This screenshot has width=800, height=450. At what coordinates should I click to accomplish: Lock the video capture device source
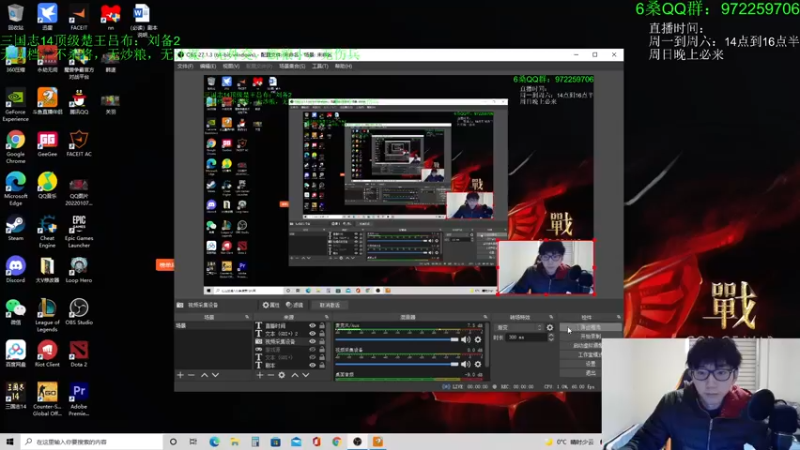(322, 341)
